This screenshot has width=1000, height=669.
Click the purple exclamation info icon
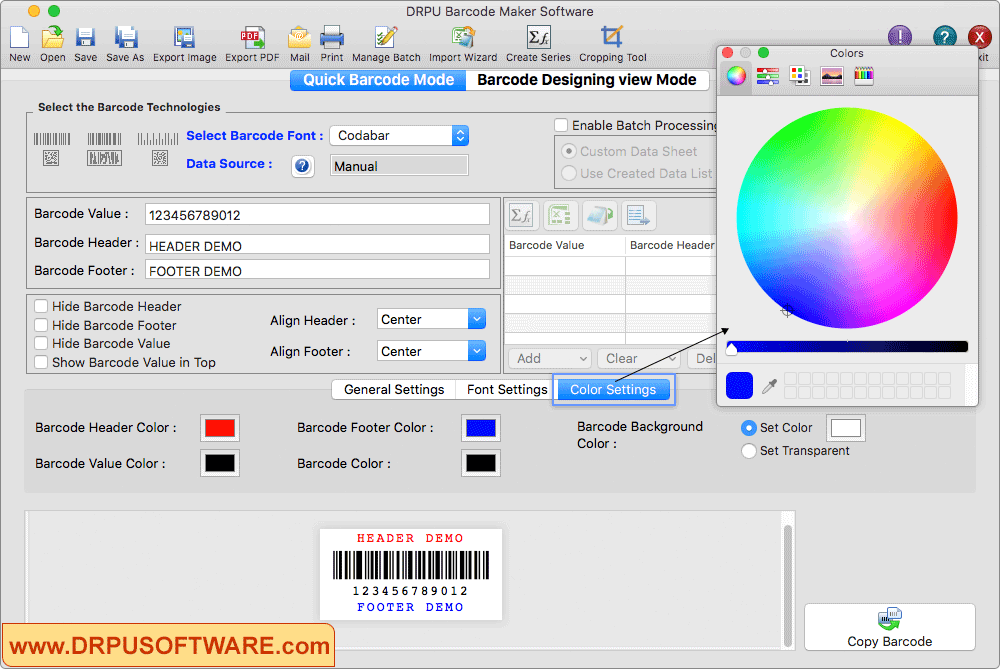pyautogui.click(x=900, y=36)
